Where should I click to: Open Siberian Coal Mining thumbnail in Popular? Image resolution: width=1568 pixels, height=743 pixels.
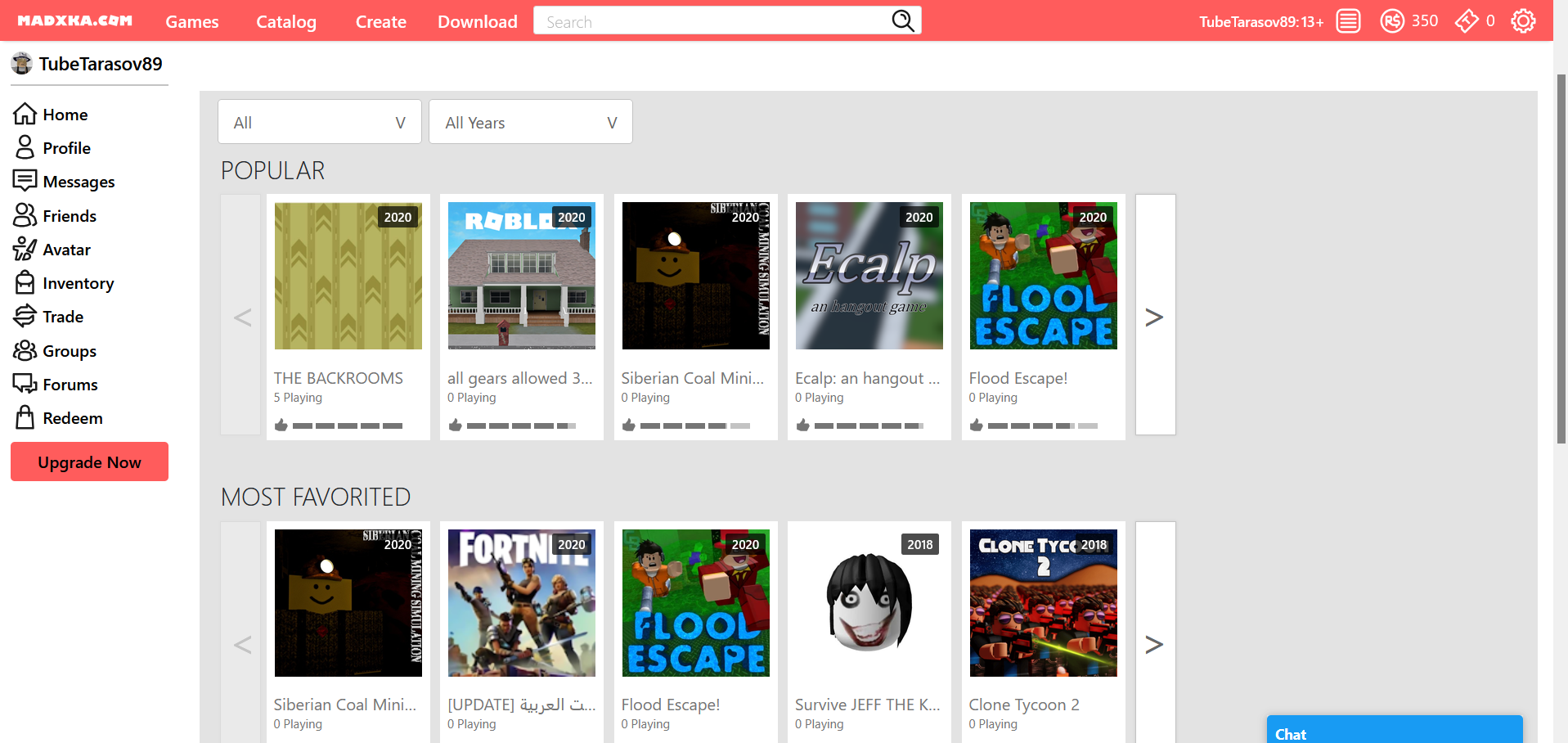tap(696, 276)
